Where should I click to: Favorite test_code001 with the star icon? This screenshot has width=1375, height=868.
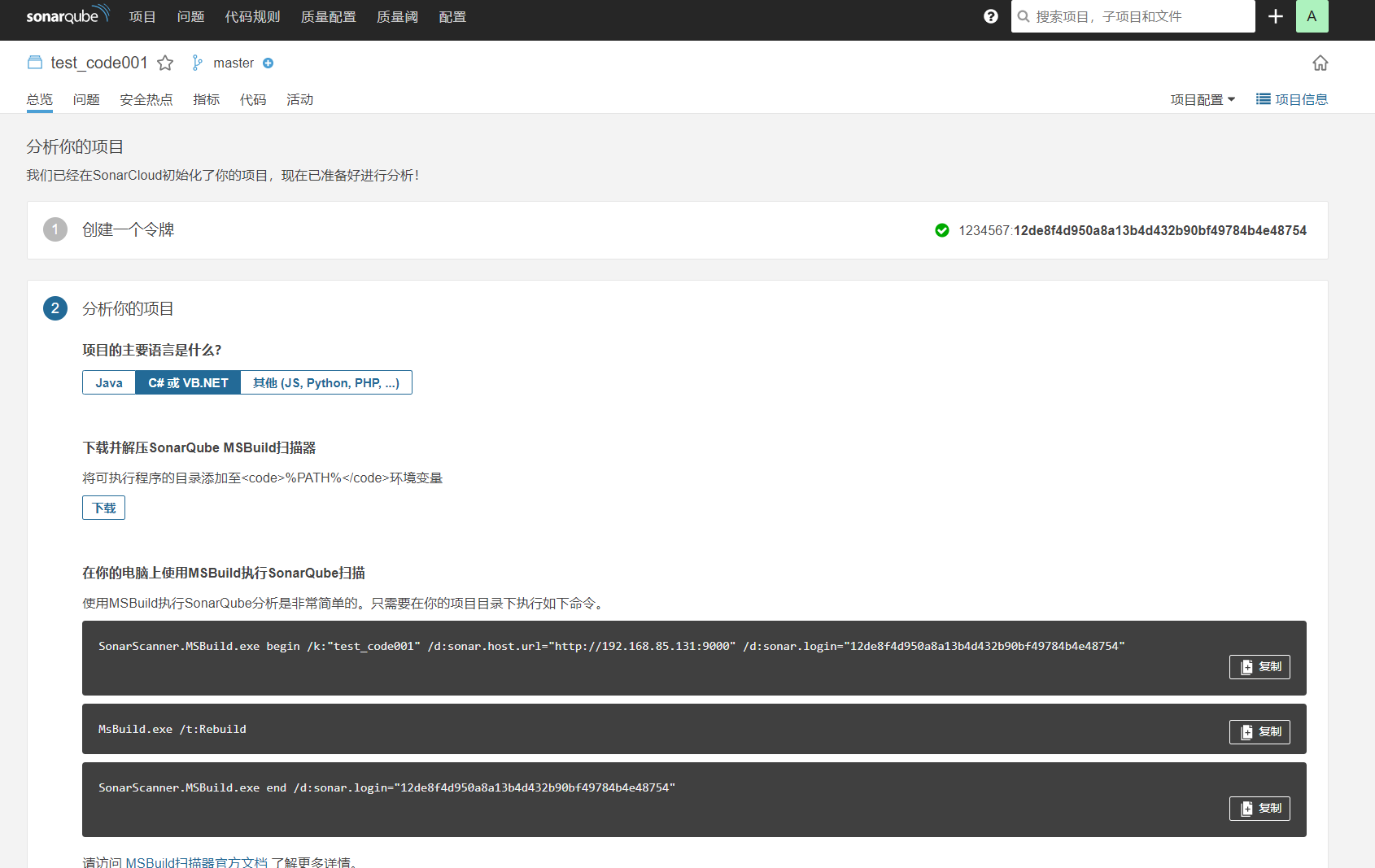[165, 63]
